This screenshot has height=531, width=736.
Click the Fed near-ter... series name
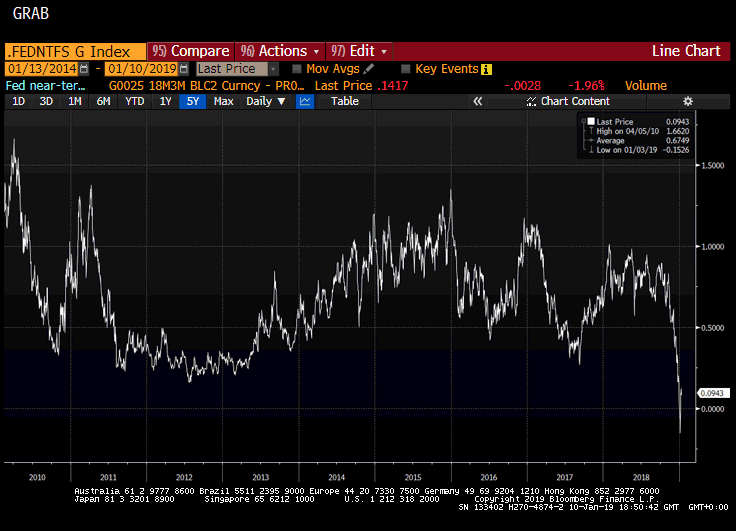(x=46, y=86)
